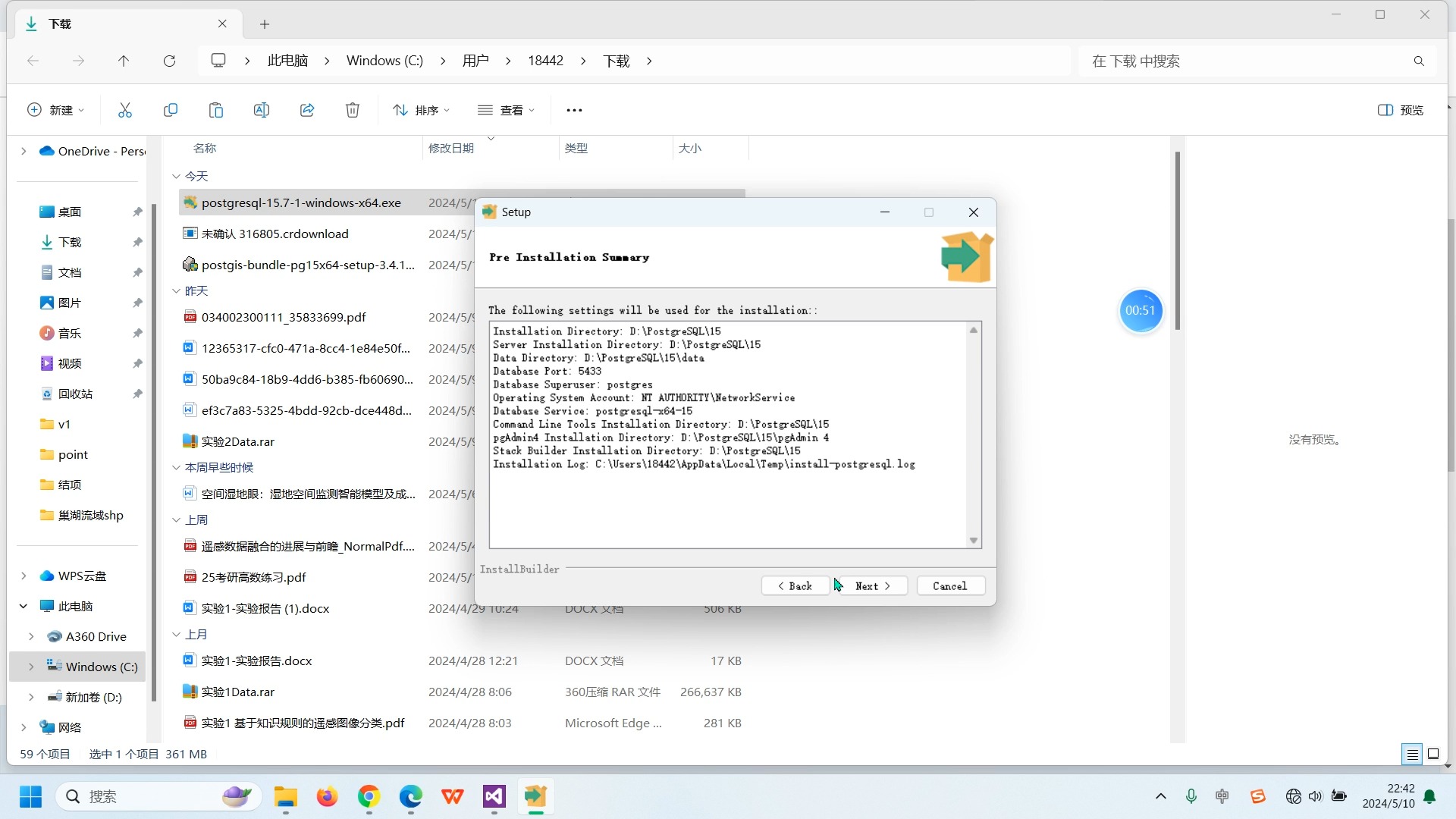Click the Copy icon in toolbar
The width and height of the screenshot is (1456, 819).
[x=171, y=110]
